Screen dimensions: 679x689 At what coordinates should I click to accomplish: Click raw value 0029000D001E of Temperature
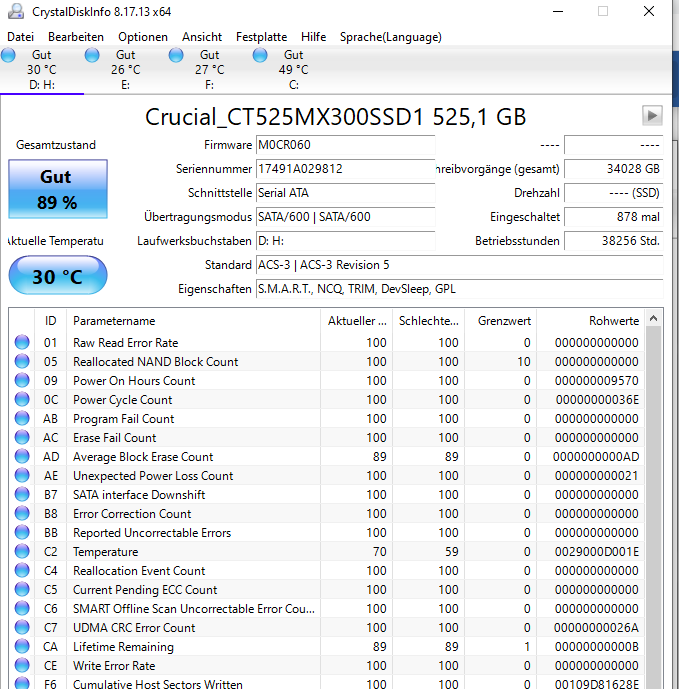[596, 551]
